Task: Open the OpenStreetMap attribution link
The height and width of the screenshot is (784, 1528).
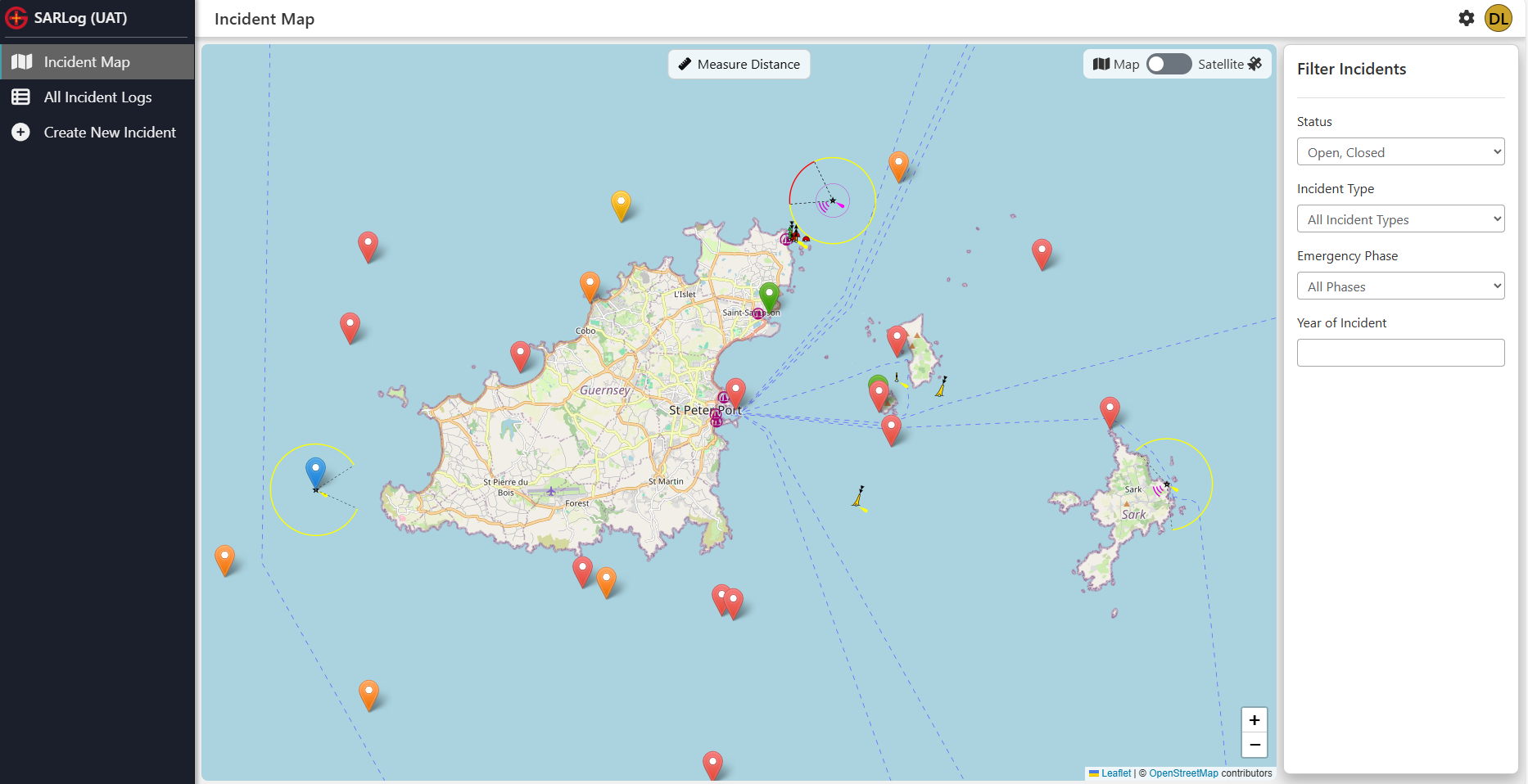Action: click(x=1182, y=773)
